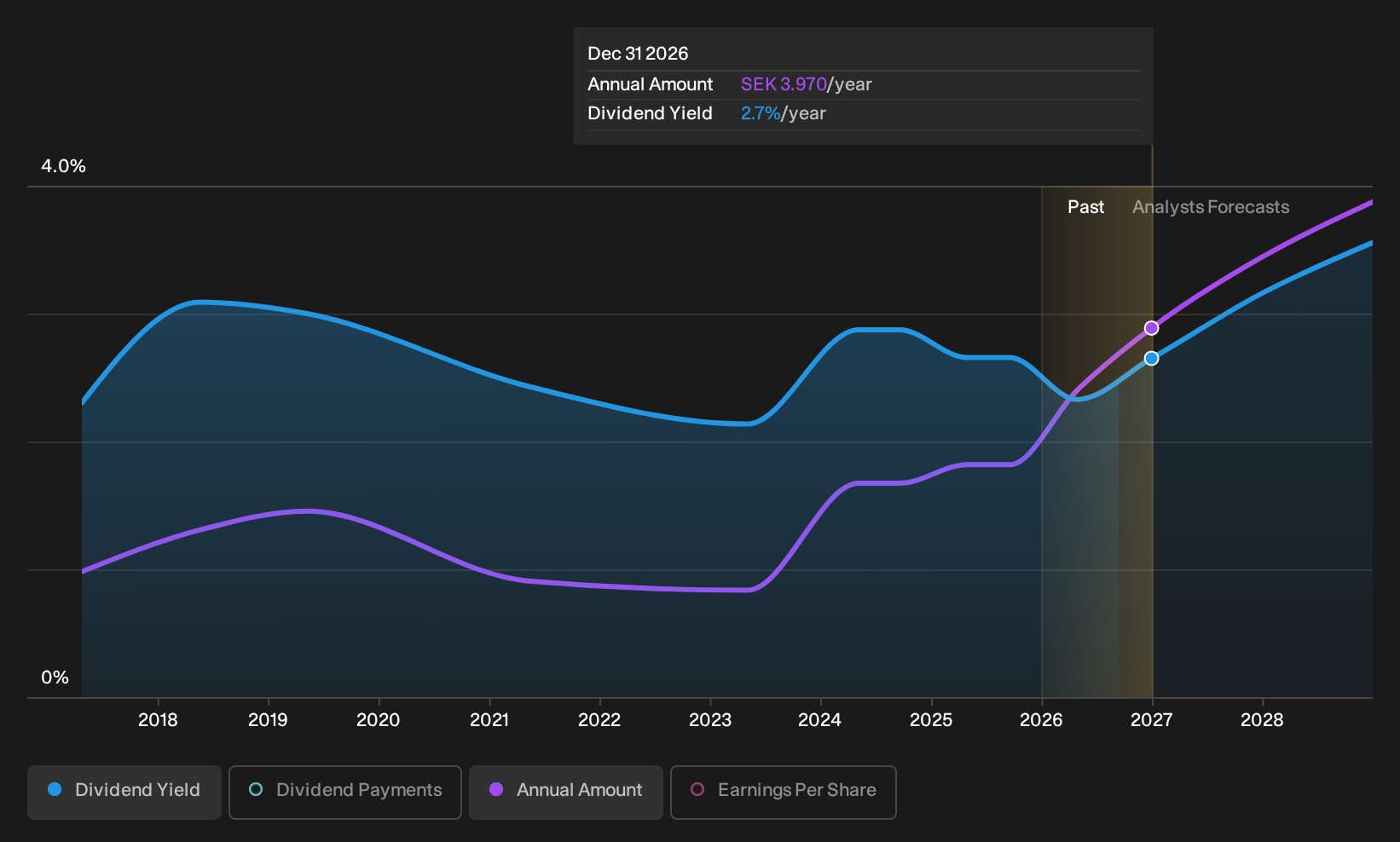Select the blue Dividend Yield data point marker

coord(1151,358)
